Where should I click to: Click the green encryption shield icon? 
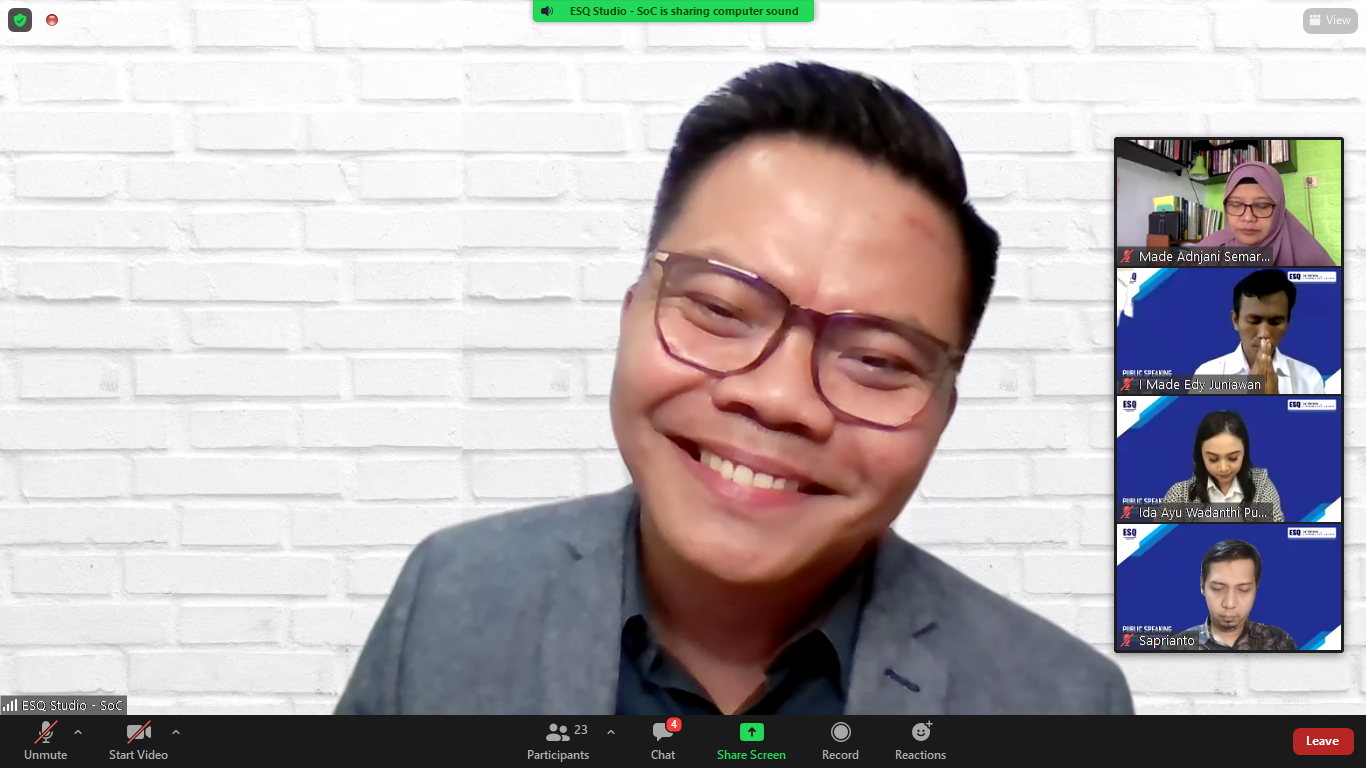[20, 20]
